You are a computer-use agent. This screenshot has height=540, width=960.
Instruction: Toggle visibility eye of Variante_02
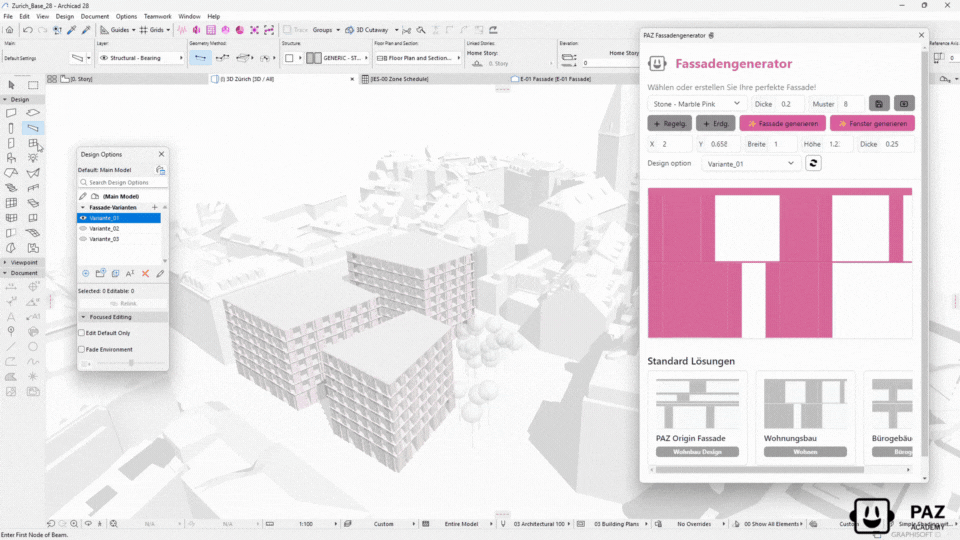pyautogui.click(x=83, y=228)
